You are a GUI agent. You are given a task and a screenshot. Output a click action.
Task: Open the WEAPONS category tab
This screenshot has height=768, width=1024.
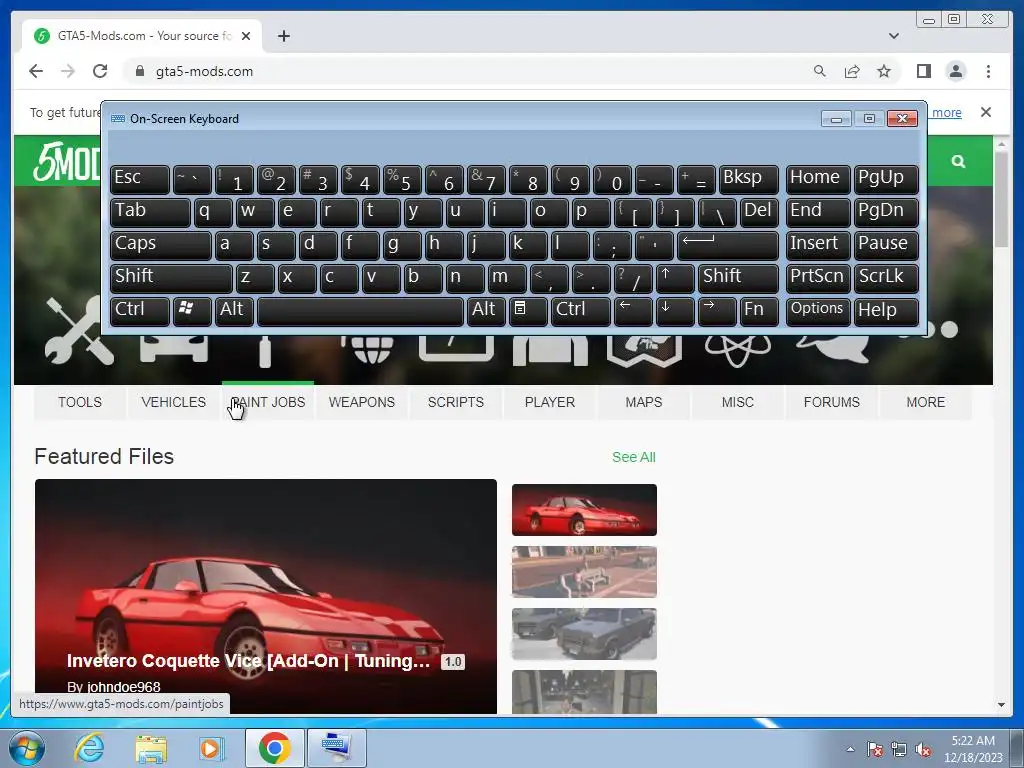(362, 402)
